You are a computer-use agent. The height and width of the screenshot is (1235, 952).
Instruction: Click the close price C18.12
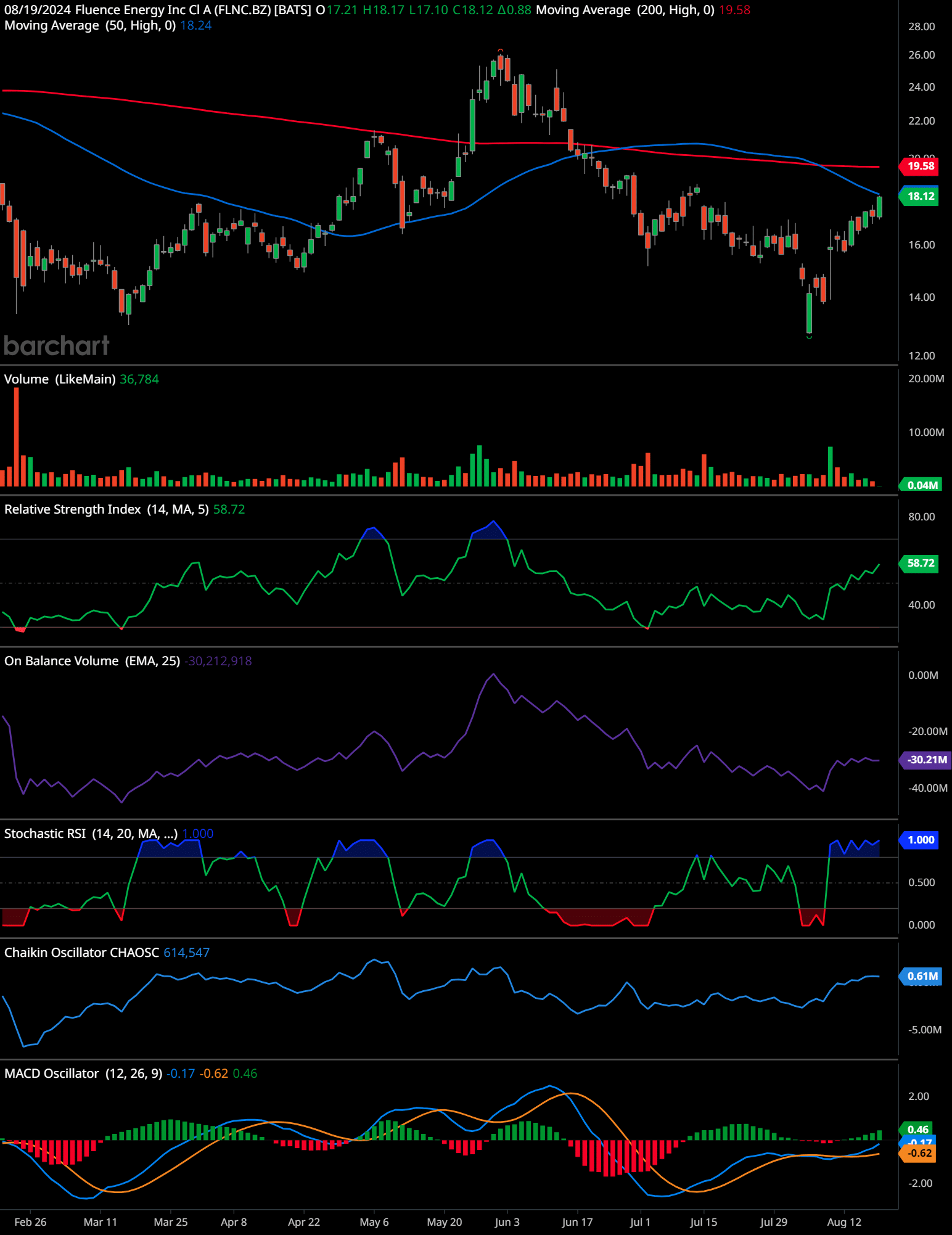473,10
